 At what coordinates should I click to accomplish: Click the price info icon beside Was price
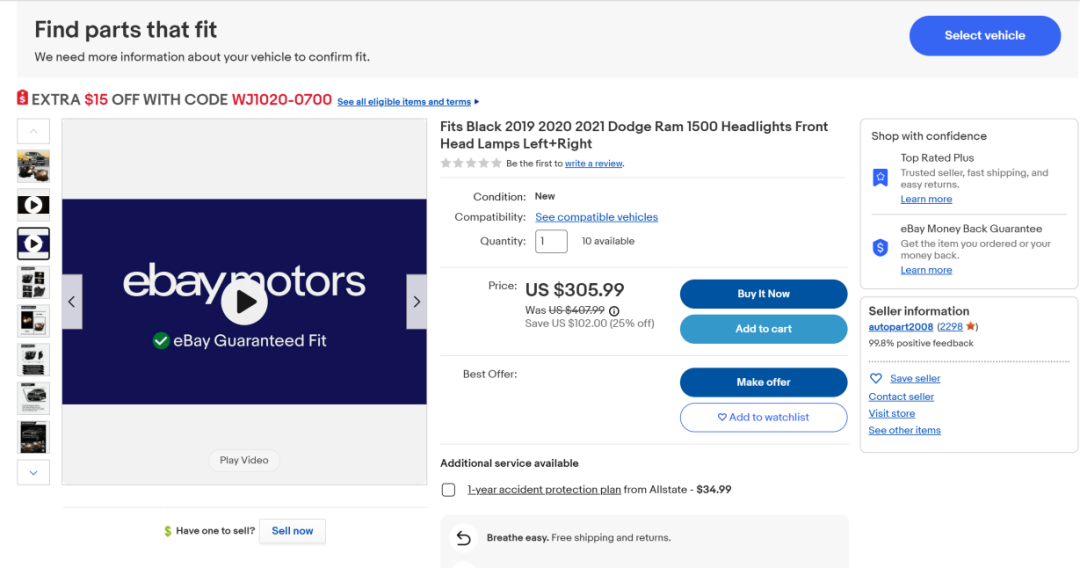614,311
